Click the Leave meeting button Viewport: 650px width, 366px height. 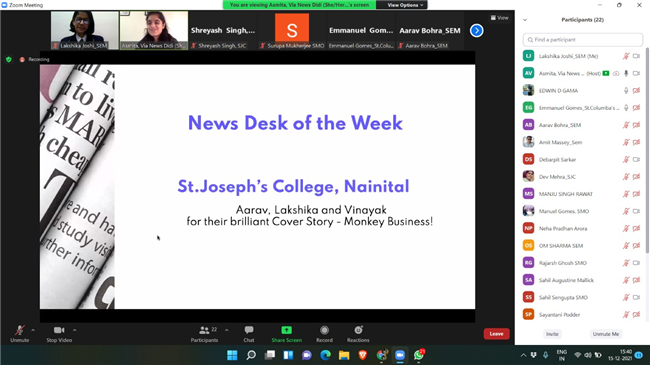click(x=496, y=334)
